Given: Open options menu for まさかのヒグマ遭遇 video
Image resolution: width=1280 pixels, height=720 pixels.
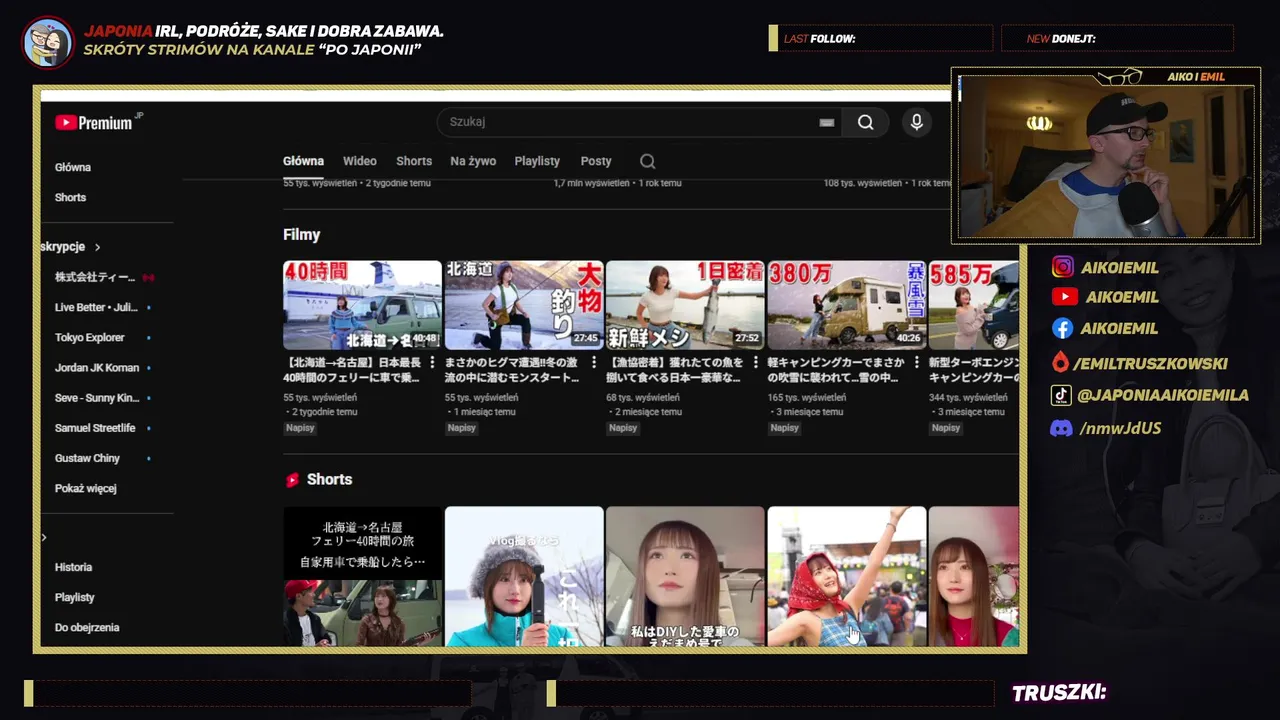Looking at the screenshot, I should pos(593,362).
